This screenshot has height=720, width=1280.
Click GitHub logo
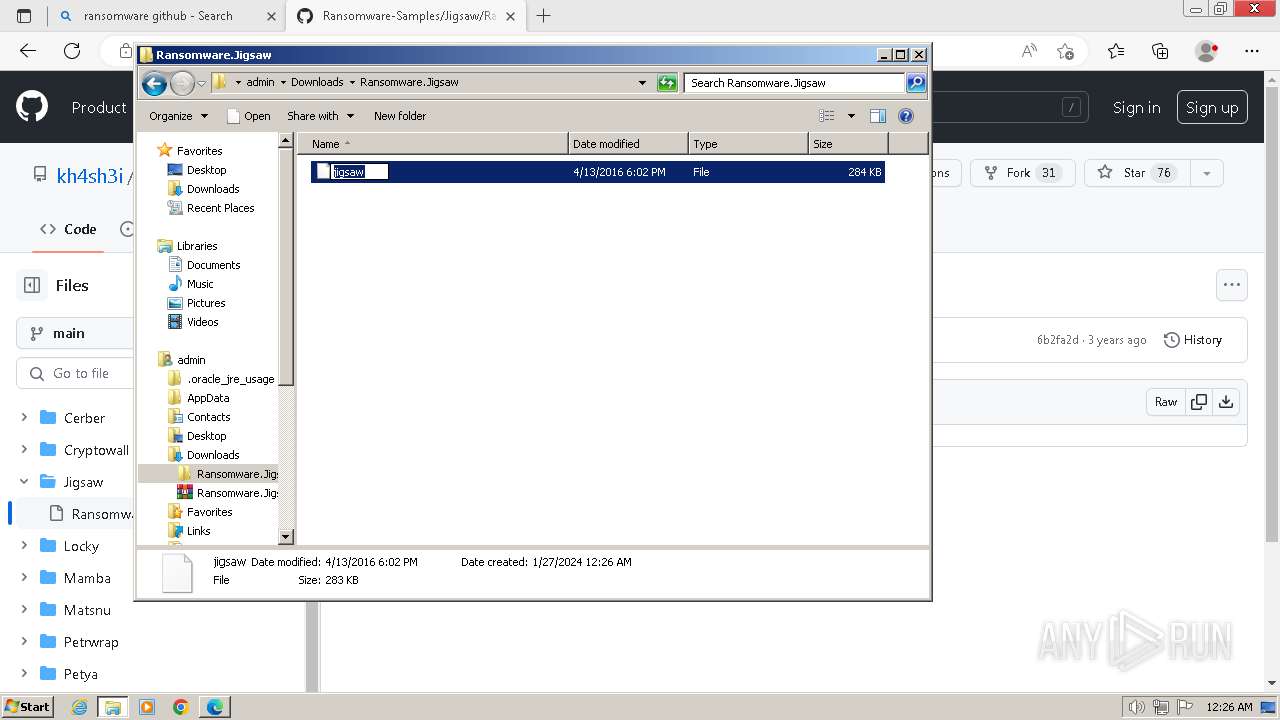point(32,107)
